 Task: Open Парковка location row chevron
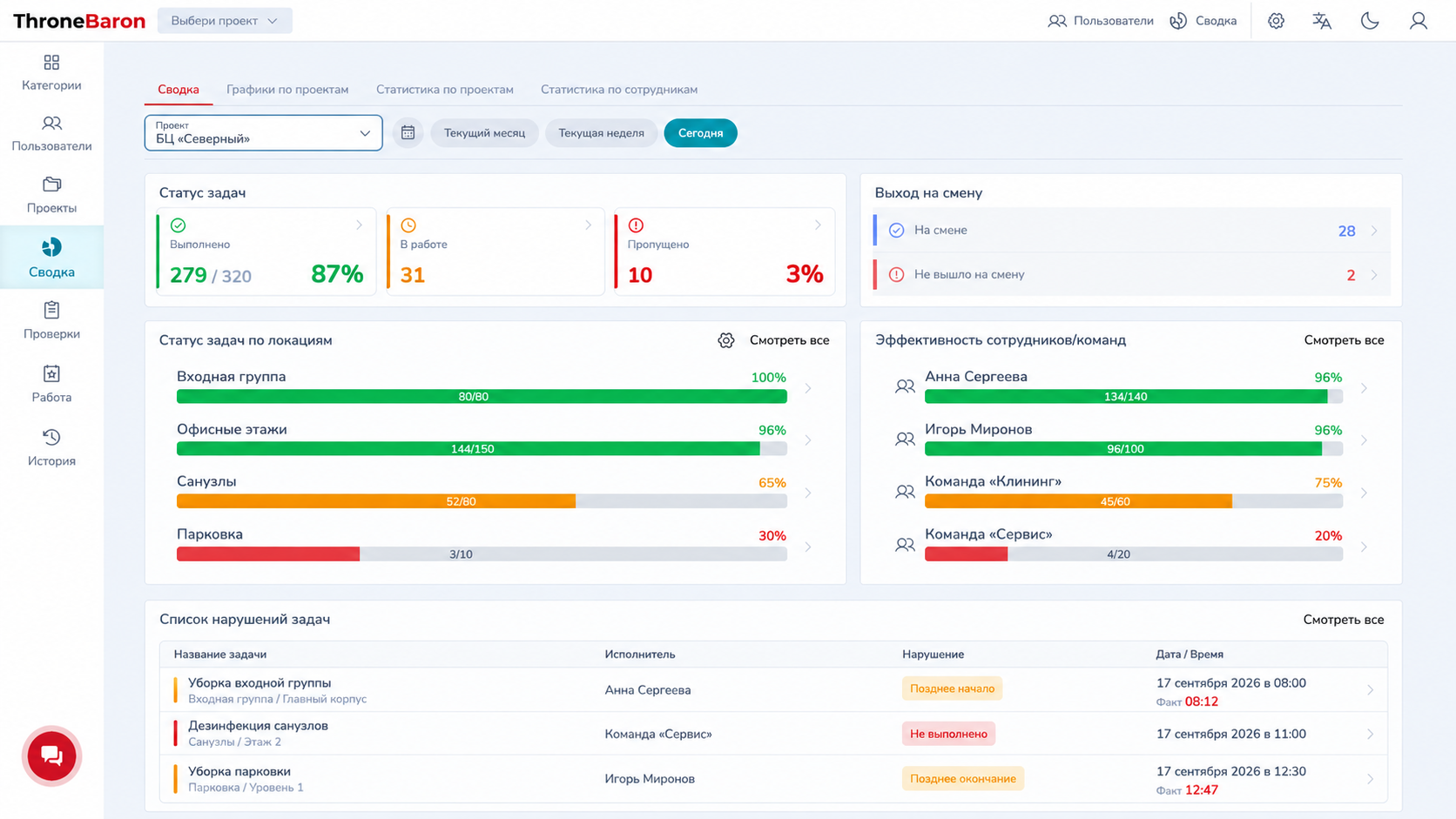[808, 547]
